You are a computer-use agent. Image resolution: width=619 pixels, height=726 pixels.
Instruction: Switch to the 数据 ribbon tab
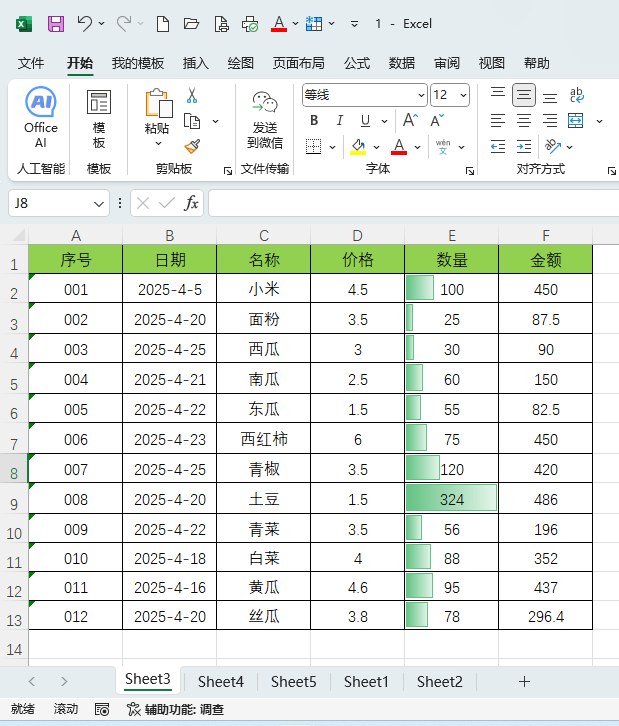(402, 63)
